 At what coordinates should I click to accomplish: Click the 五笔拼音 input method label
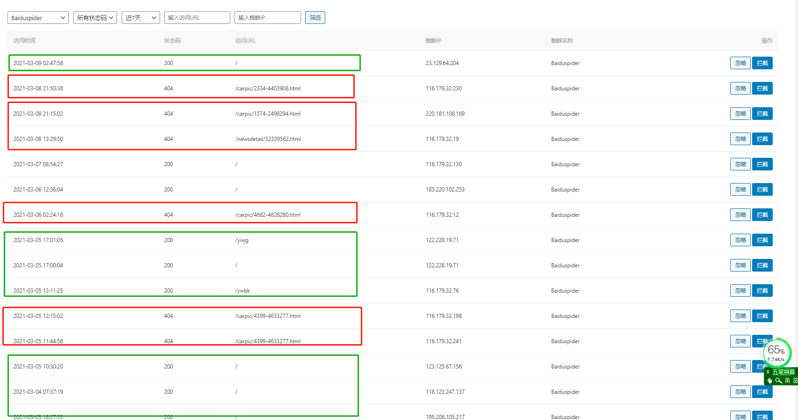(x=785, y=372)
